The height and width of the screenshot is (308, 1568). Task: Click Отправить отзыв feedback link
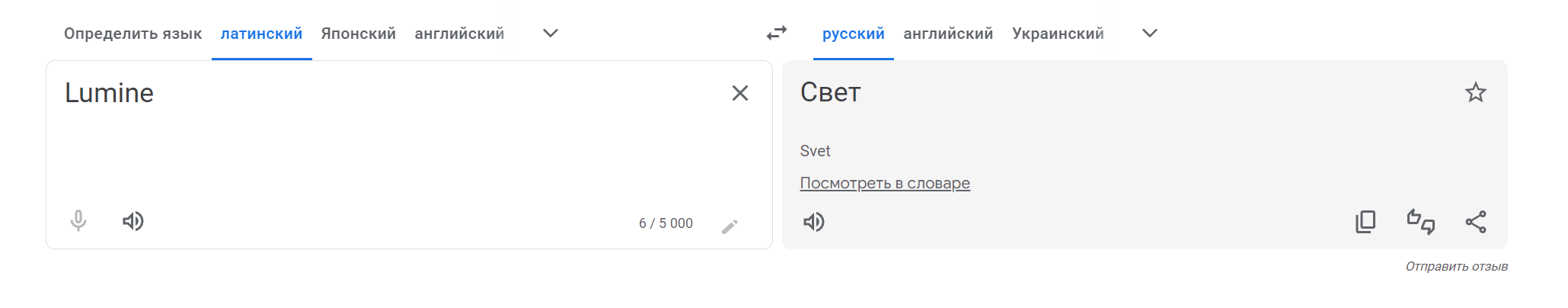pos(1456,266)
